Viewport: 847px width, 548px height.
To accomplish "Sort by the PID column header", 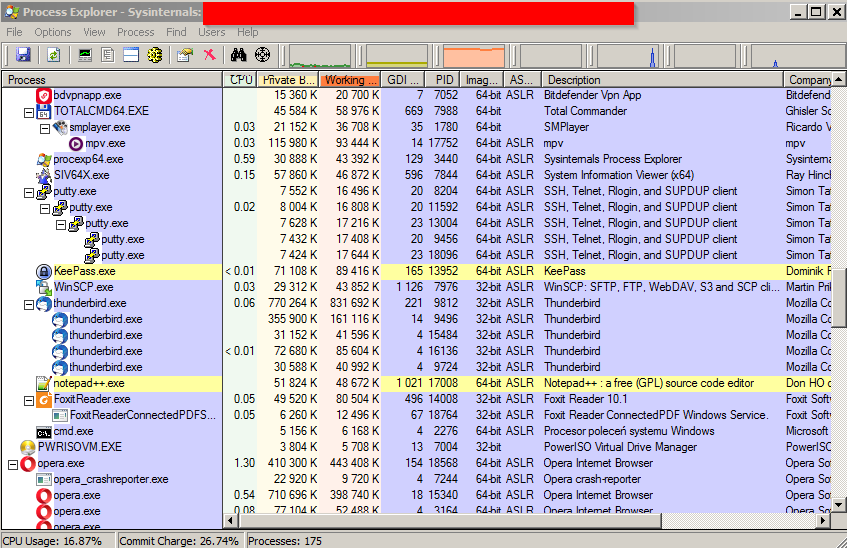I will 442,80.
